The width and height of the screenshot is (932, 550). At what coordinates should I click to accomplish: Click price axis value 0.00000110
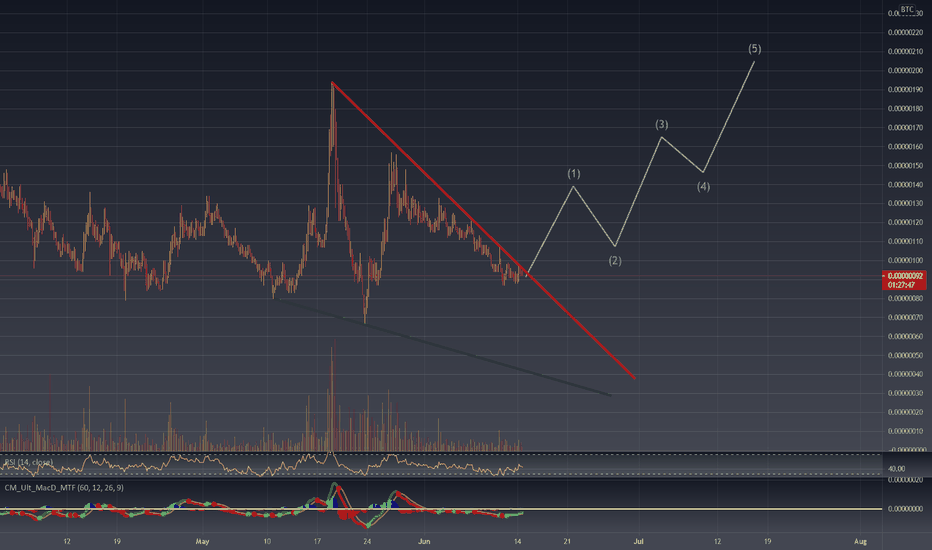pyautogui.click(x=905, y=241)
